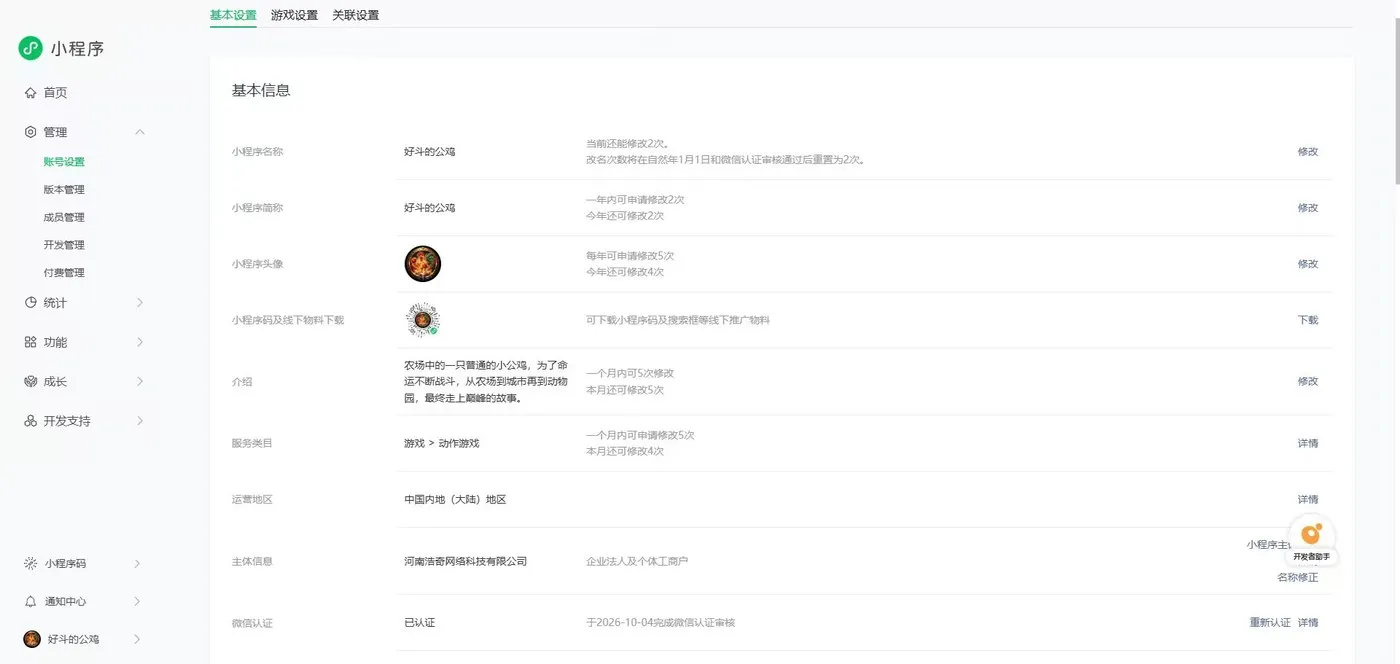Viewport: 1400px width, 664px height.
Task: Click the pie chart icon beside 统计
Action: pos(30,302)
